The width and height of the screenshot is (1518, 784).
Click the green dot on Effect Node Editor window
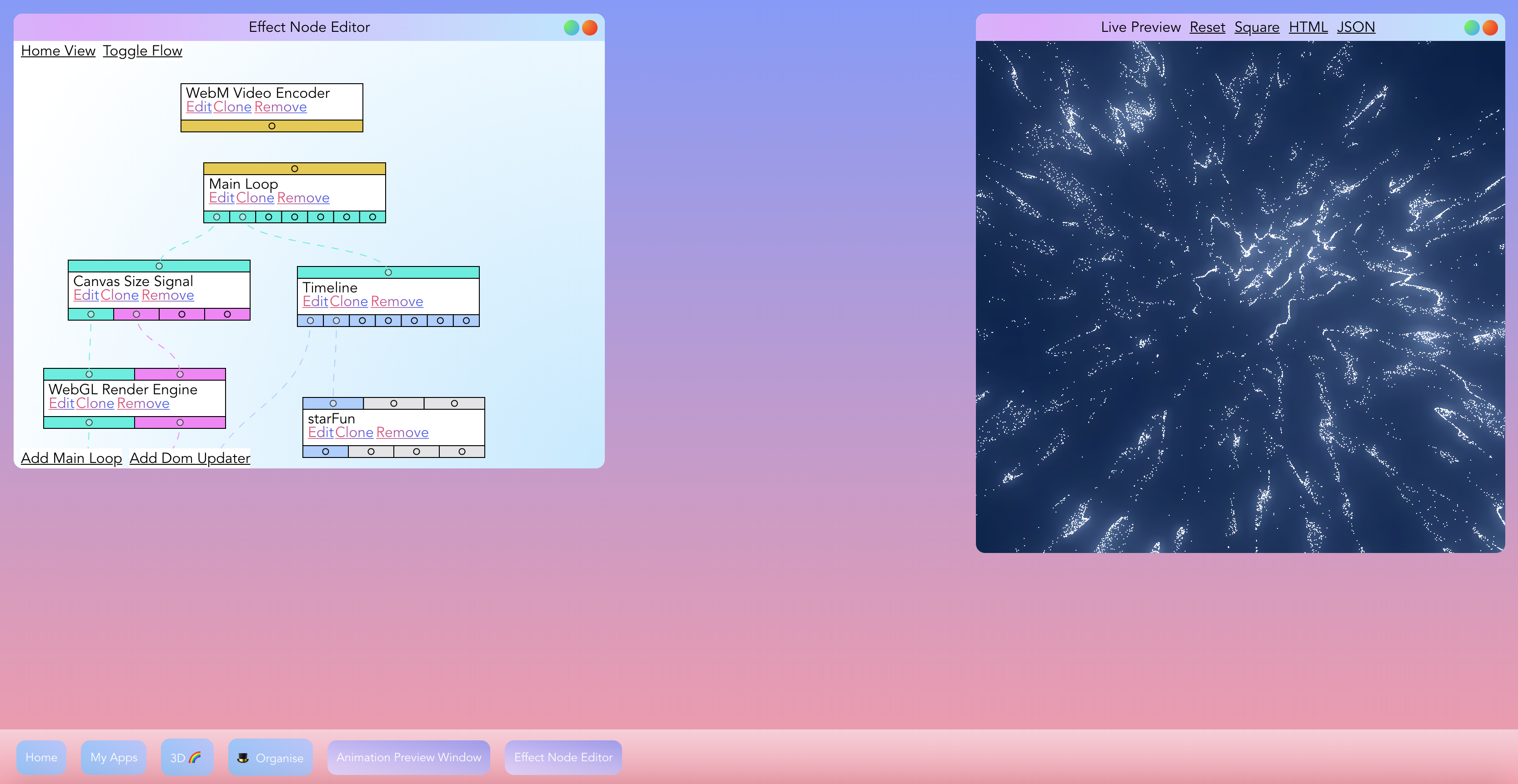(571, 27)
